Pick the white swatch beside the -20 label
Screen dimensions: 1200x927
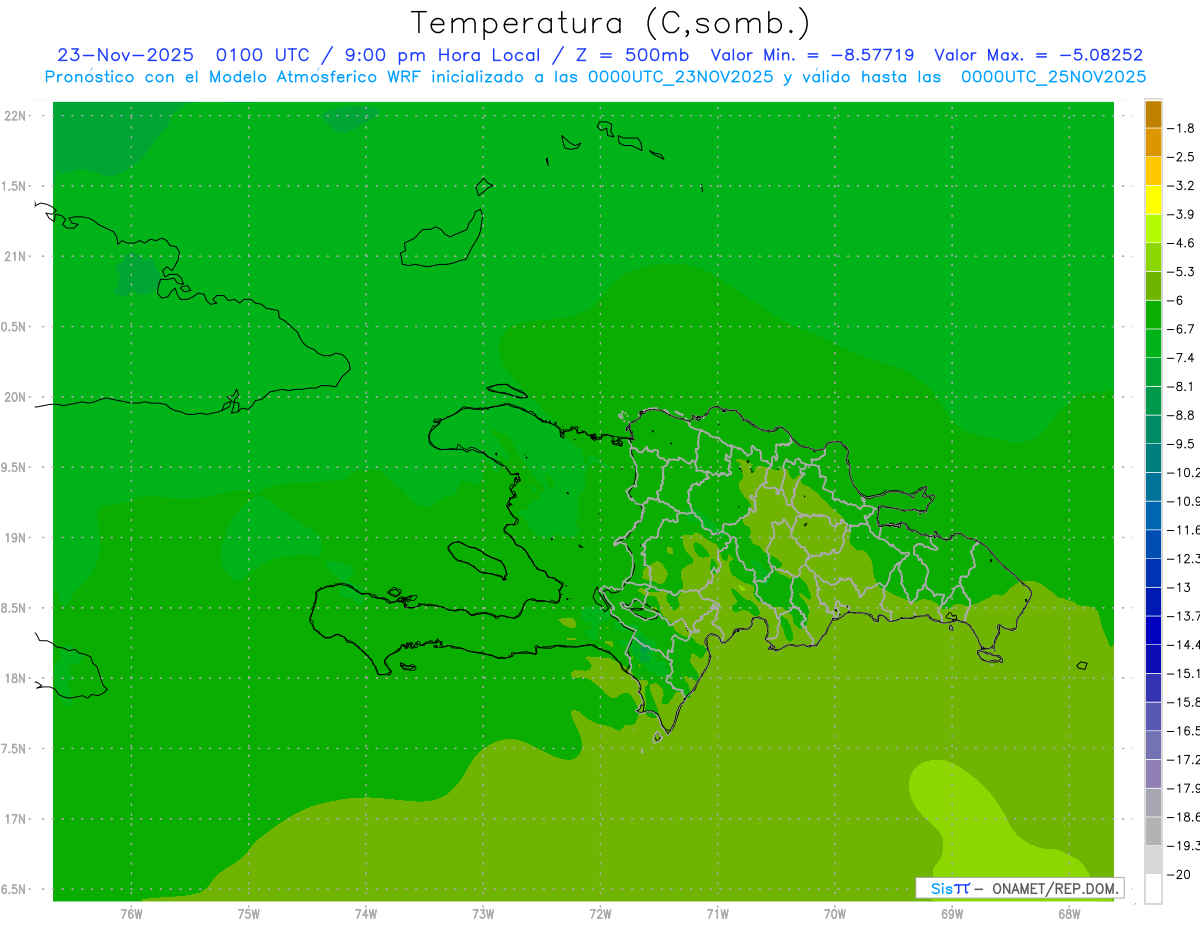pos(1153,888)
